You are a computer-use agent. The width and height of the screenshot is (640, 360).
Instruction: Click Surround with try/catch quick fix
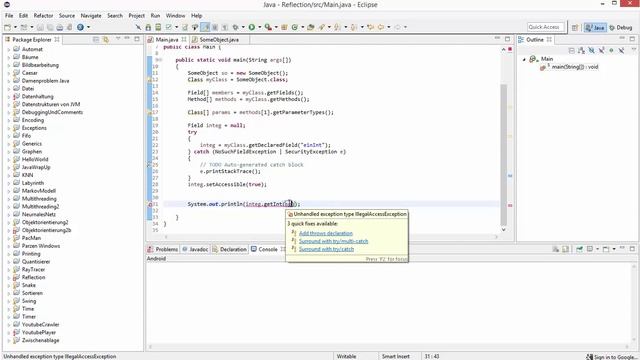pyautogui.click(x=326, y=249)
